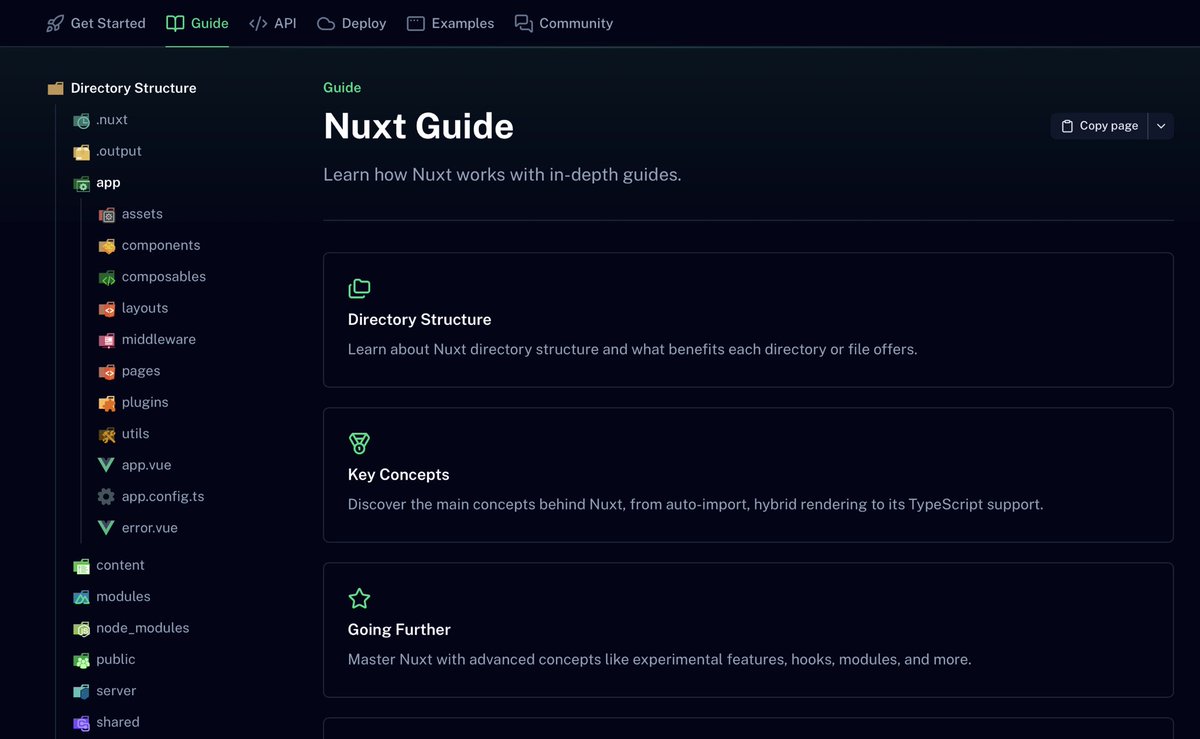Click the chat bubbles icon beside Community

point(524,23)
